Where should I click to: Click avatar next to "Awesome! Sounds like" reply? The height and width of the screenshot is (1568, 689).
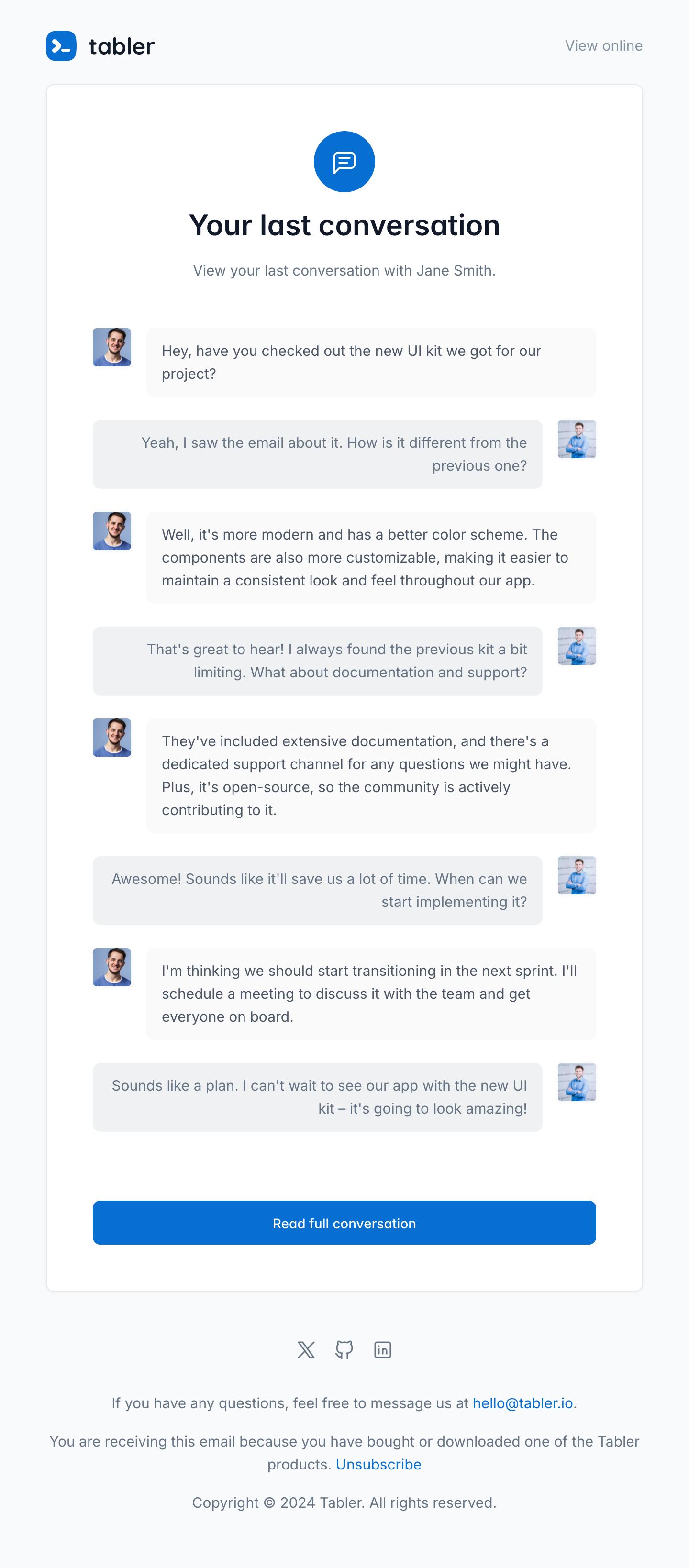click(577, 875)
